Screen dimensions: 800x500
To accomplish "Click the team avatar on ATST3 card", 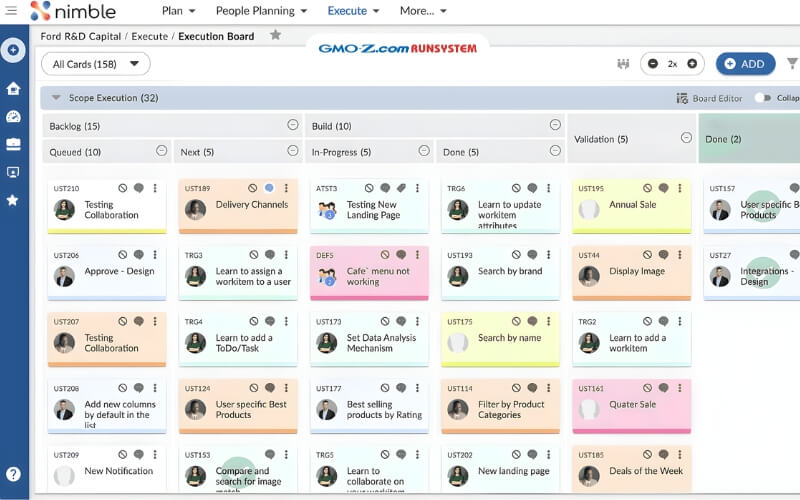I will pos(327,210).
